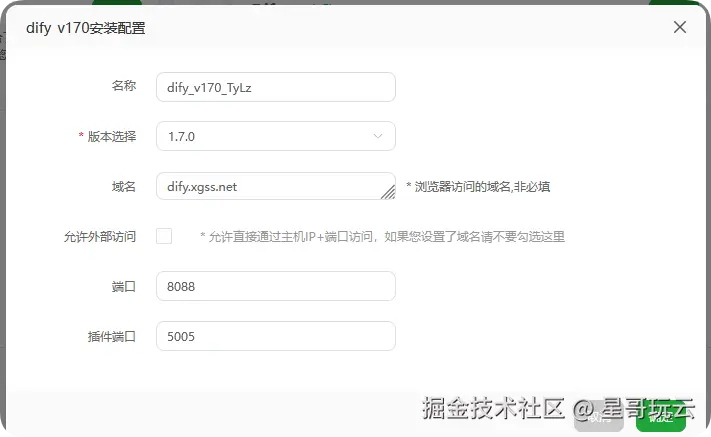
Task: Click the 插件端口 label
Action: [112, 336]
